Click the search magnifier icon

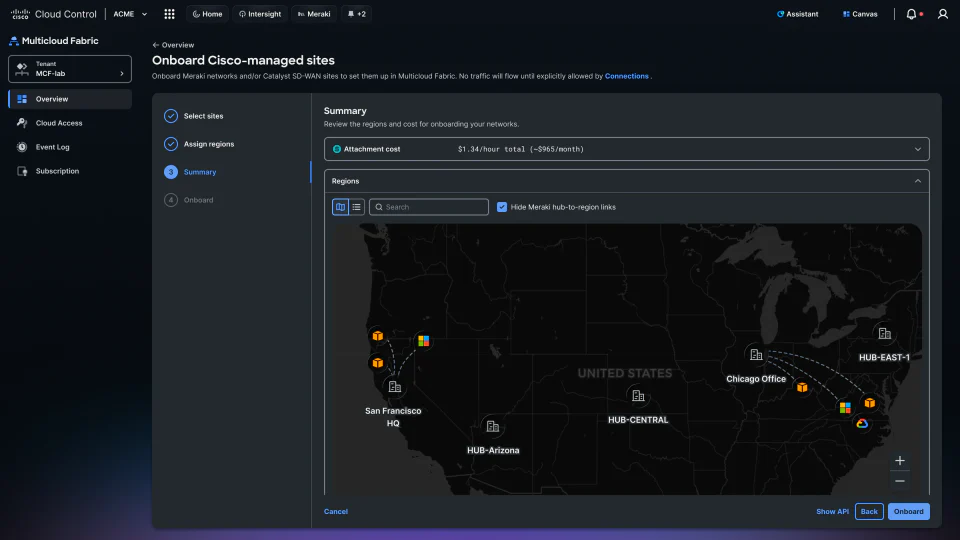tap(379, 207)
